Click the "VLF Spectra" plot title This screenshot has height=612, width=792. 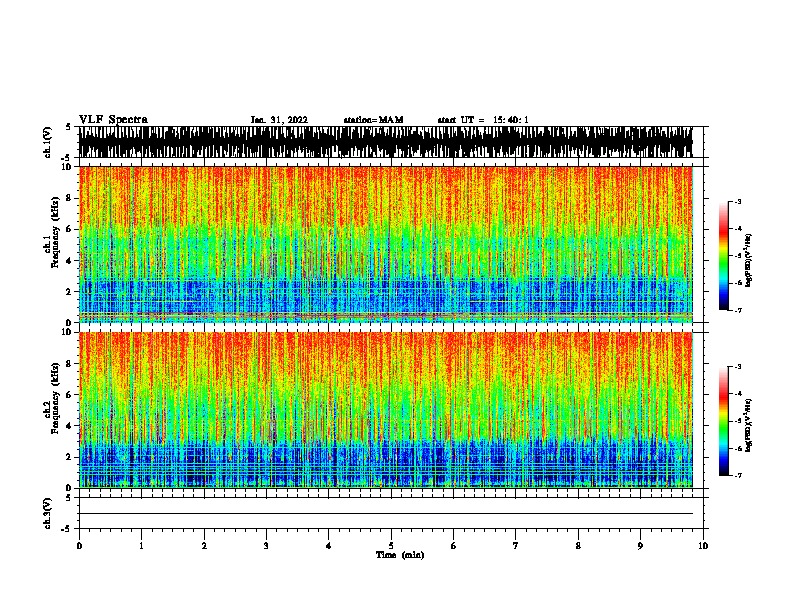(113, 120)
